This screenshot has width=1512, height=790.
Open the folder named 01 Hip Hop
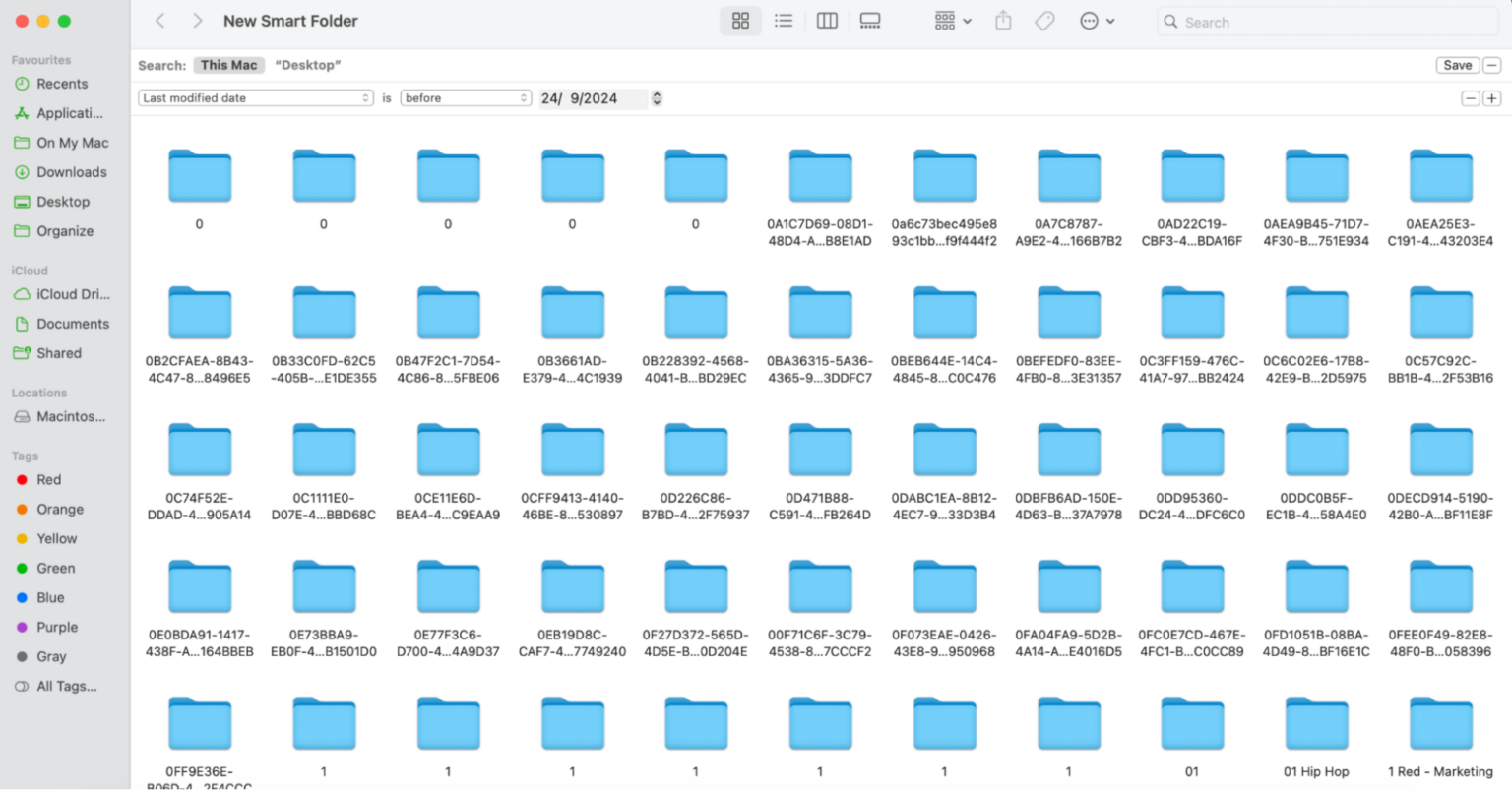[x=1316, y=723]
